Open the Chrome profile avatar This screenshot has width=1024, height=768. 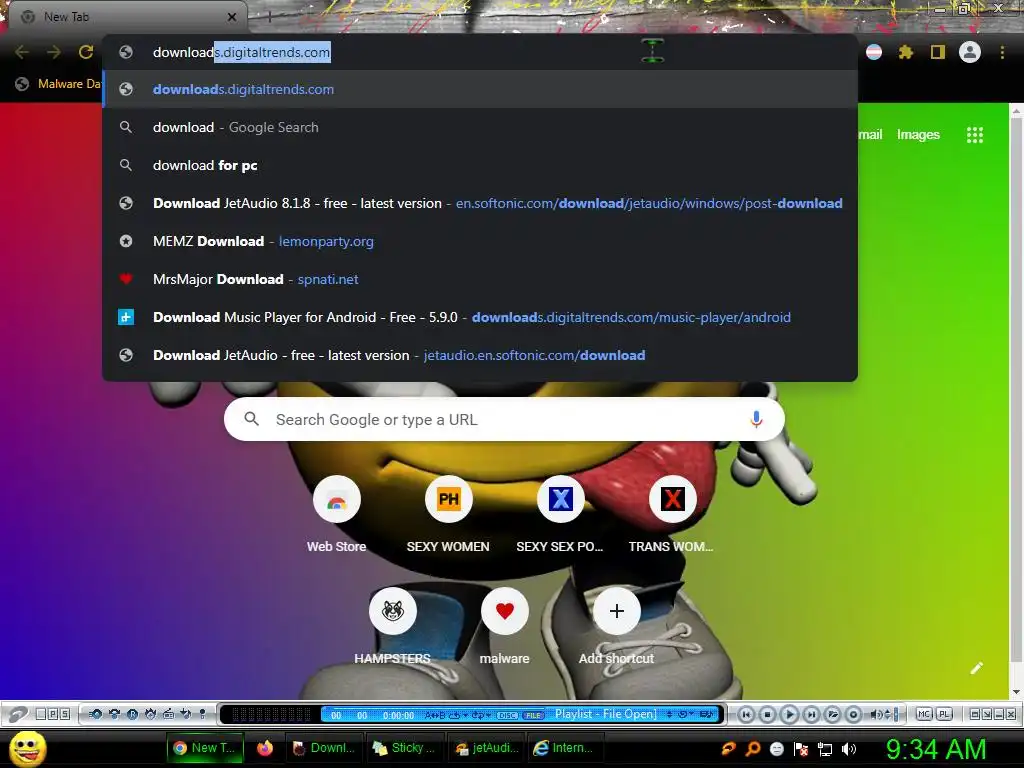tap(970, 52)
